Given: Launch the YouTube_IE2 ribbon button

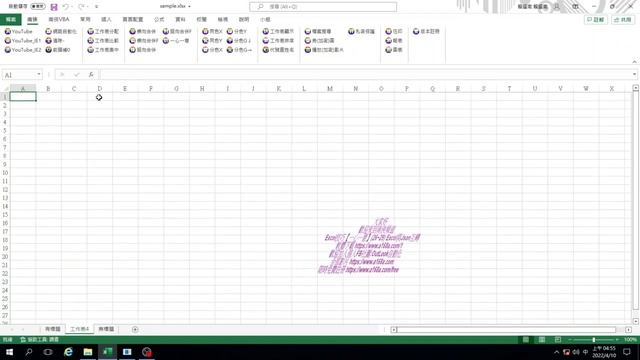Looking at the screenshot, I should point(23,50).
